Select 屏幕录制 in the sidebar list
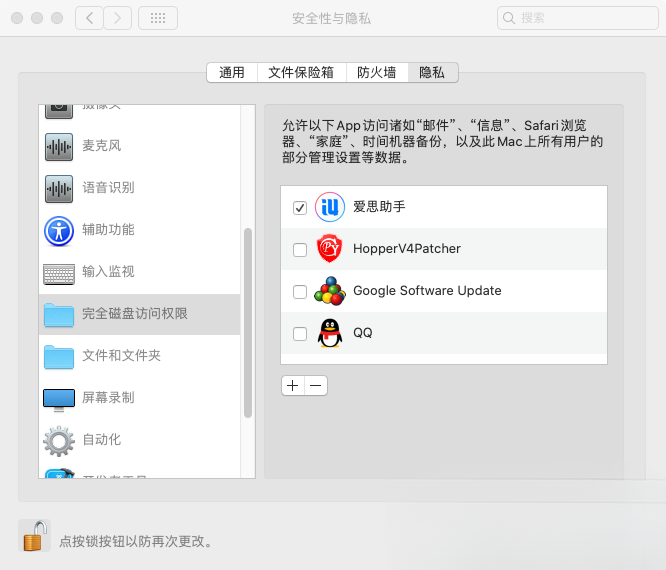Image resolution: width=666 pixels, height=570 pixels. tap(139, 398)
